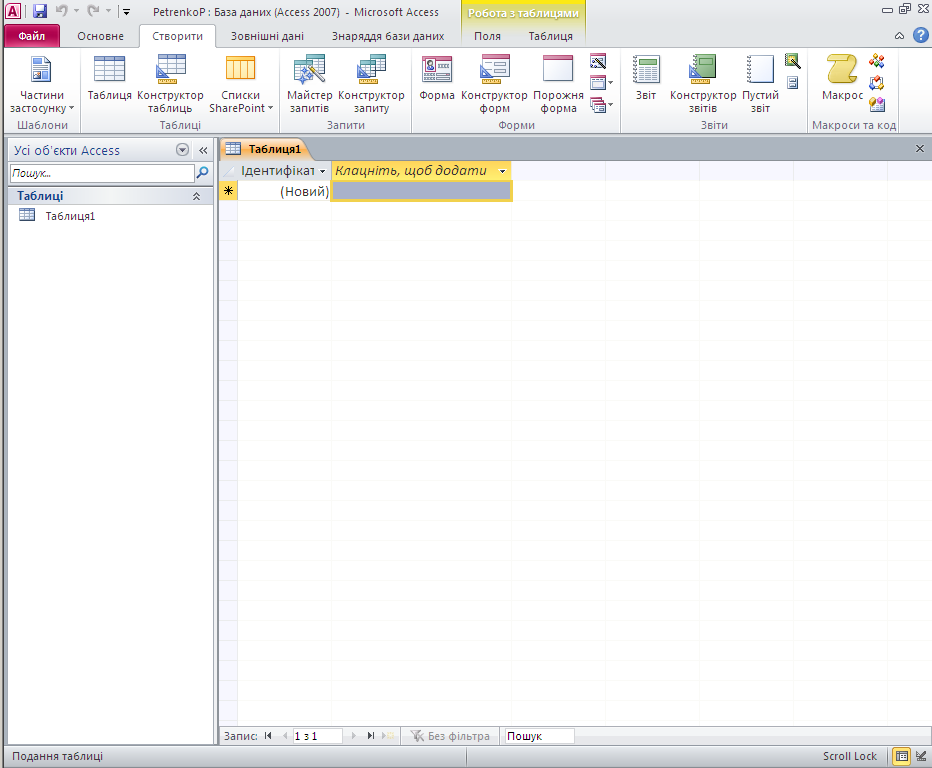Expand the Списки SharePoint dropdown
This screenshot has height=768, width=932.
click(240, 102)
